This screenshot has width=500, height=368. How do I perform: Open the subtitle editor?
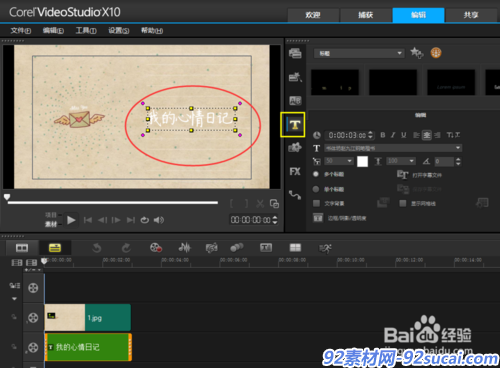(x=266, y=248)
